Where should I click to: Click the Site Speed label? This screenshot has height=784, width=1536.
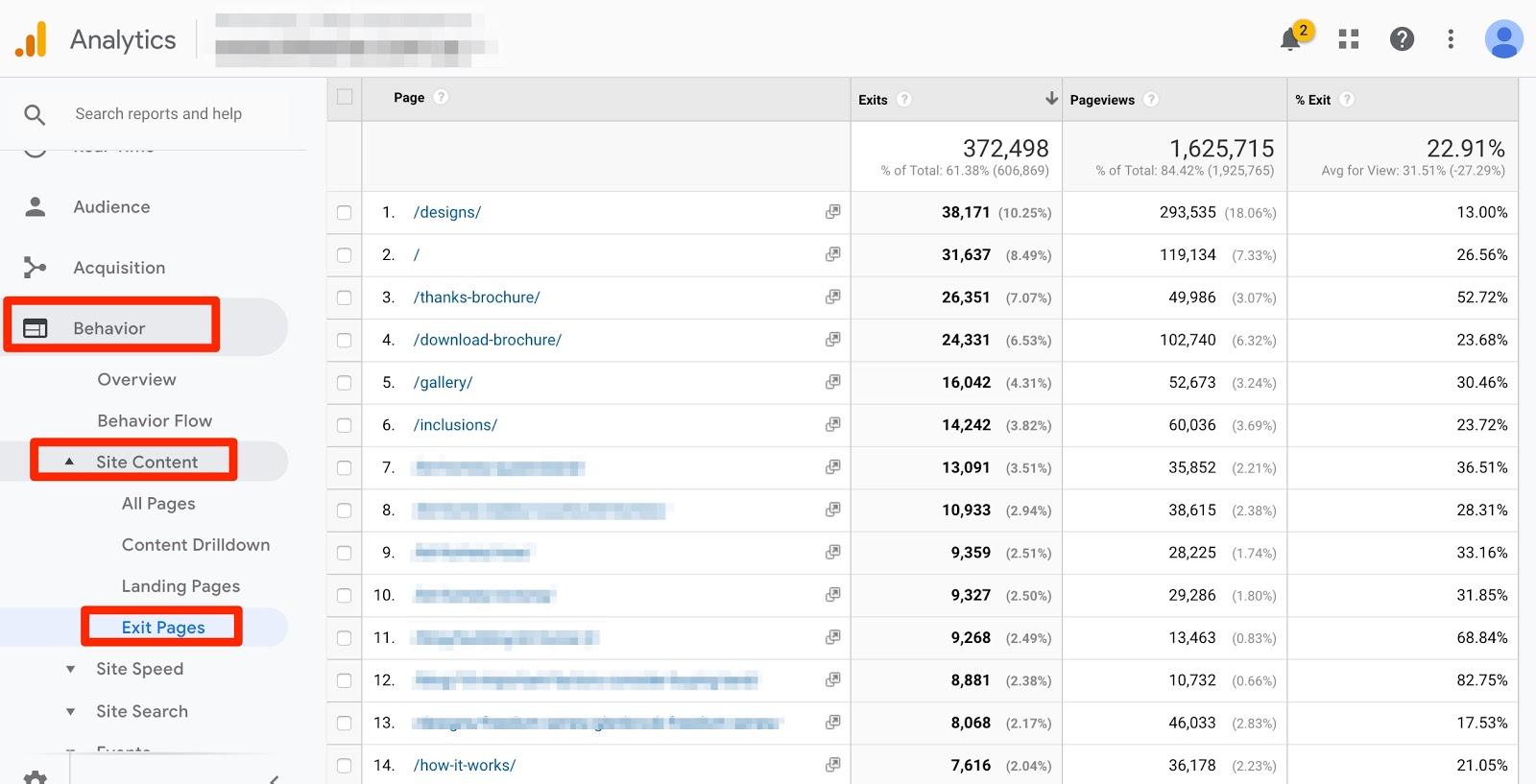click(x=139, y=669)
